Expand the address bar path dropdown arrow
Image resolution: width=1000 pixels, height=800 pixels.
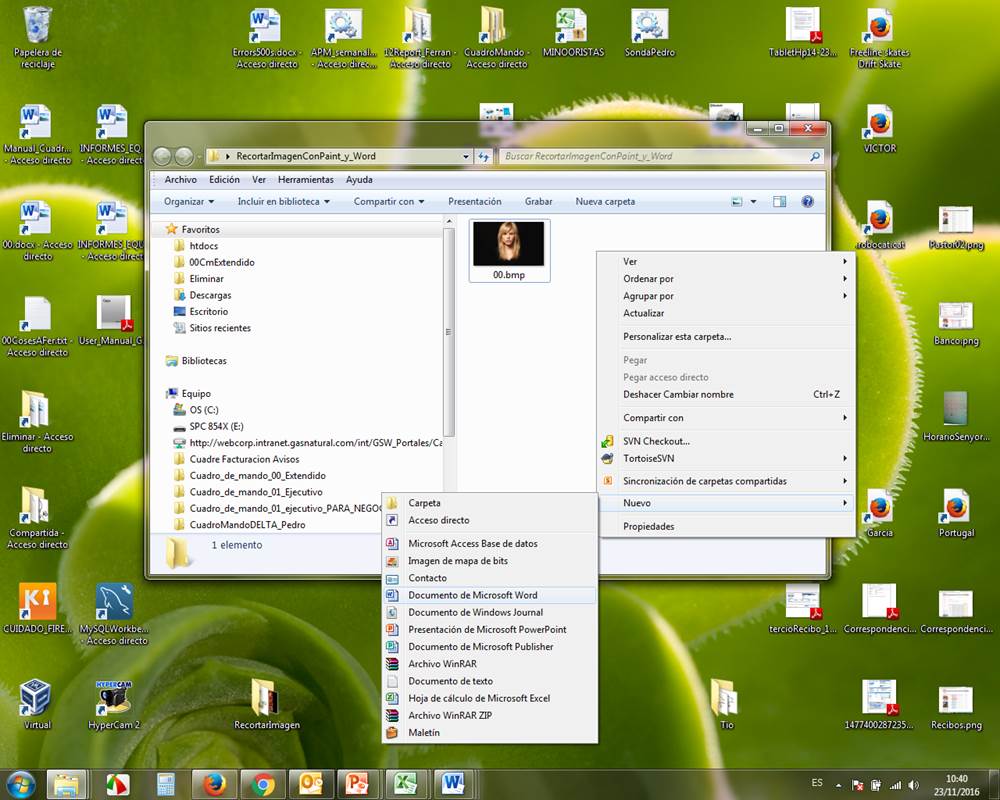point(466,156)
